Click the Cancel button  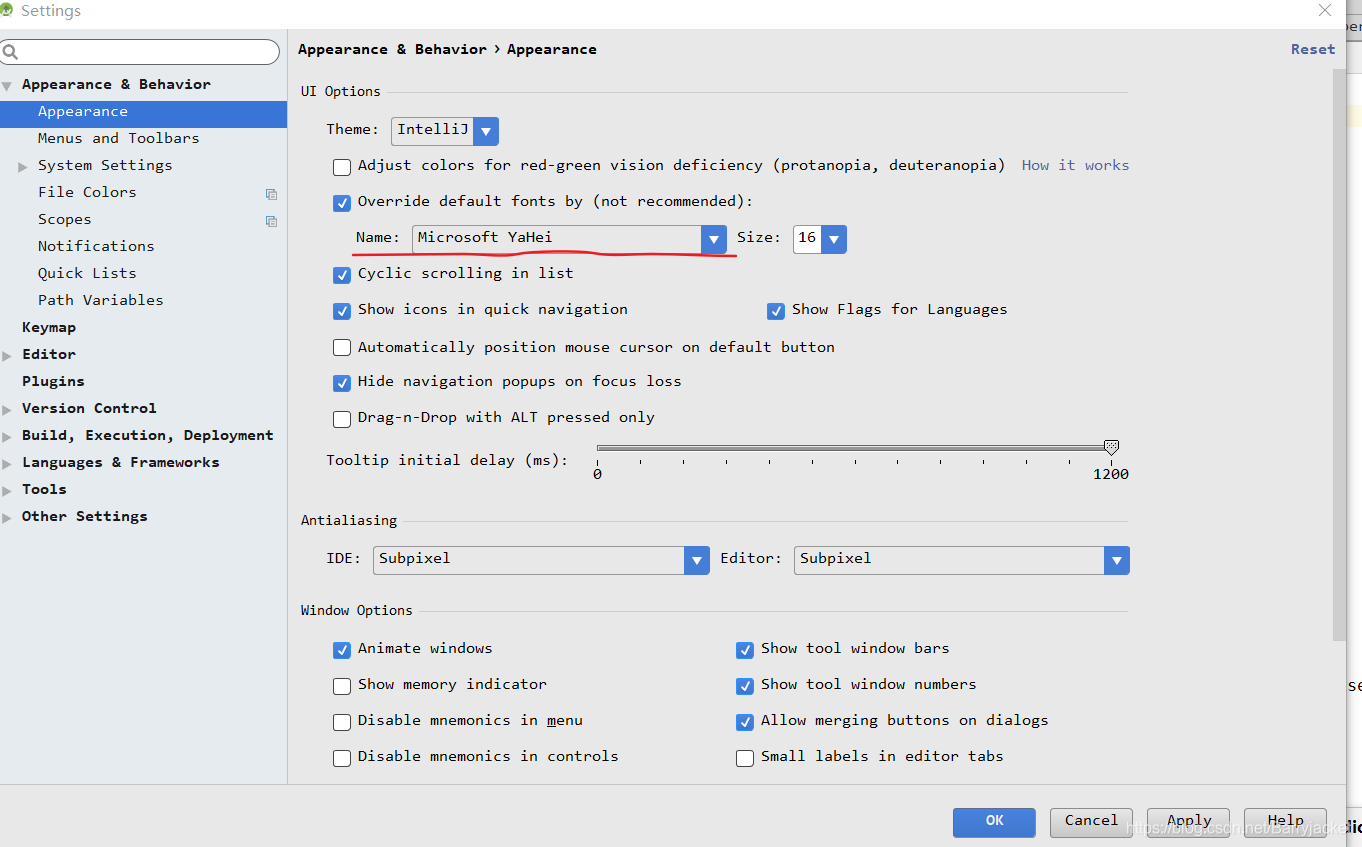point(1091,822)
